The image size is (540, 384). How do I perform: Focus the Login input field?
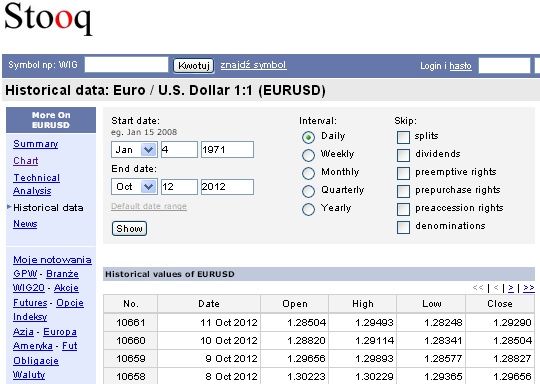click(504, 65)
